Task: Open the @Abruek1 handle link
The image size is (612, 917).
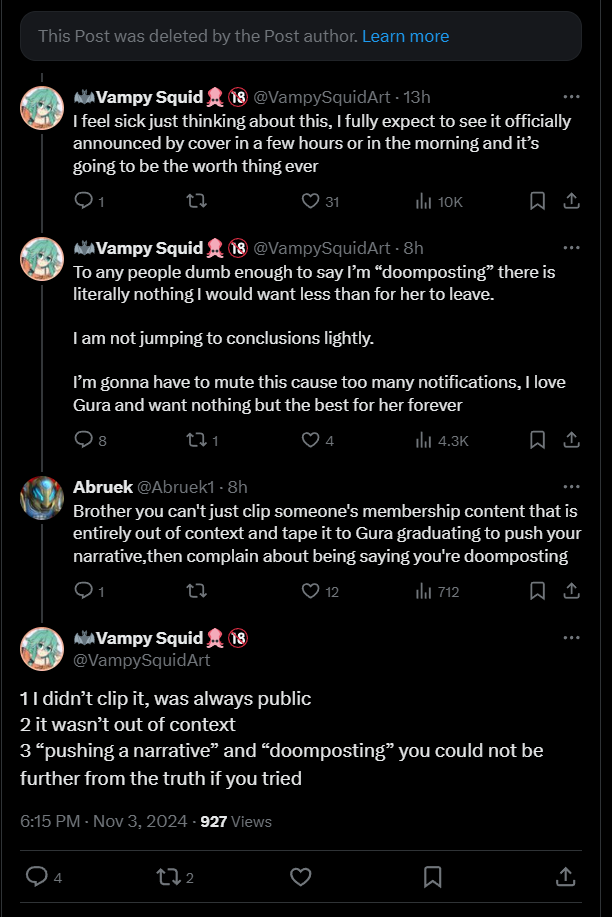Action: pyautogui.click(x=178, y=487)
